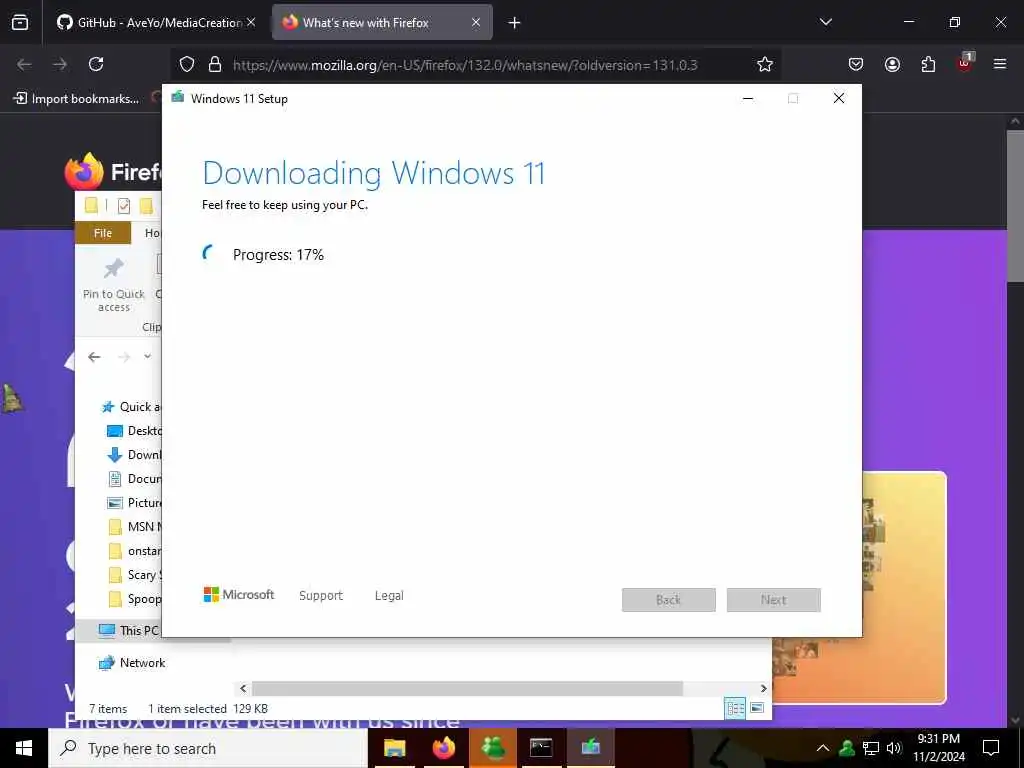Select This PC in Explorer tree

point(128,630)
